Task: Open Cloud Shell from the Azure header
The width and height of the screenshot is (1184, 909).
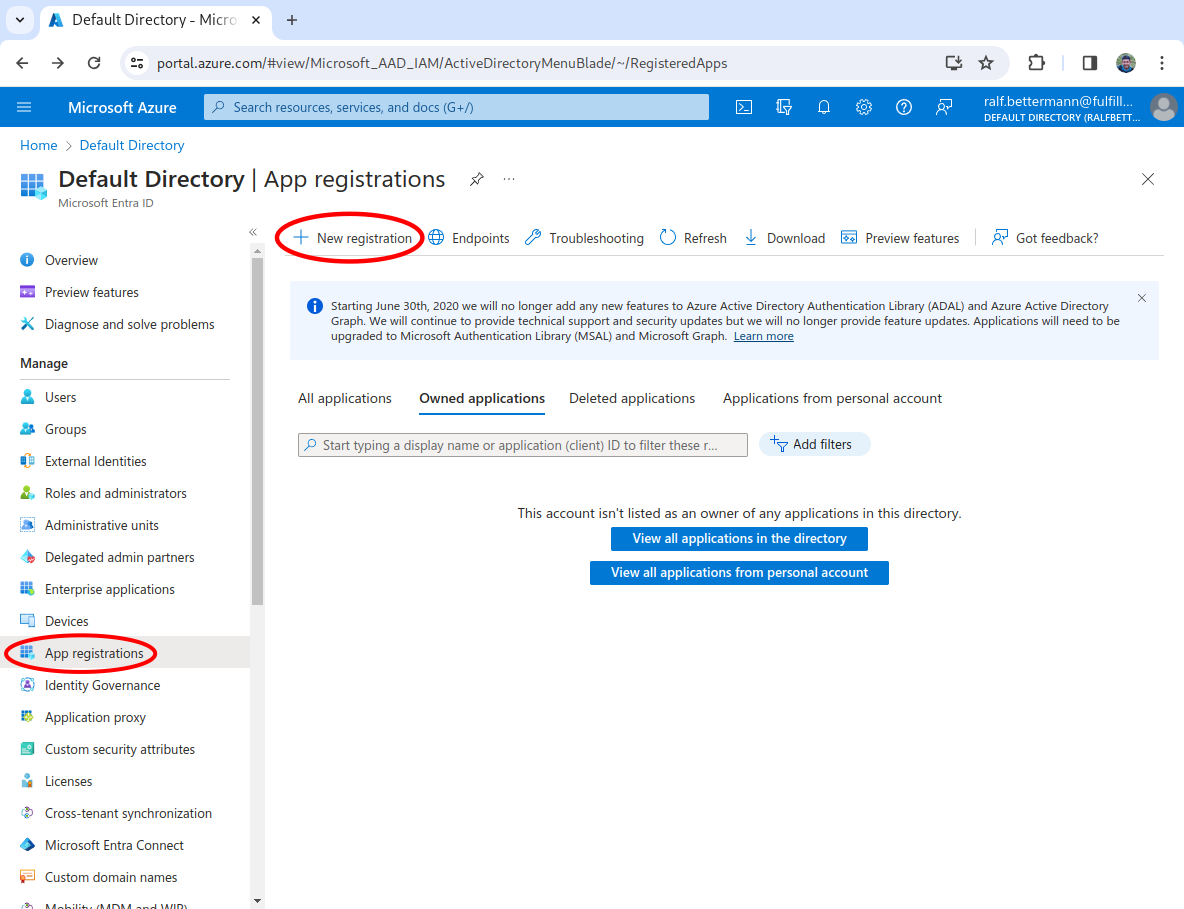Action: point(744,107)
